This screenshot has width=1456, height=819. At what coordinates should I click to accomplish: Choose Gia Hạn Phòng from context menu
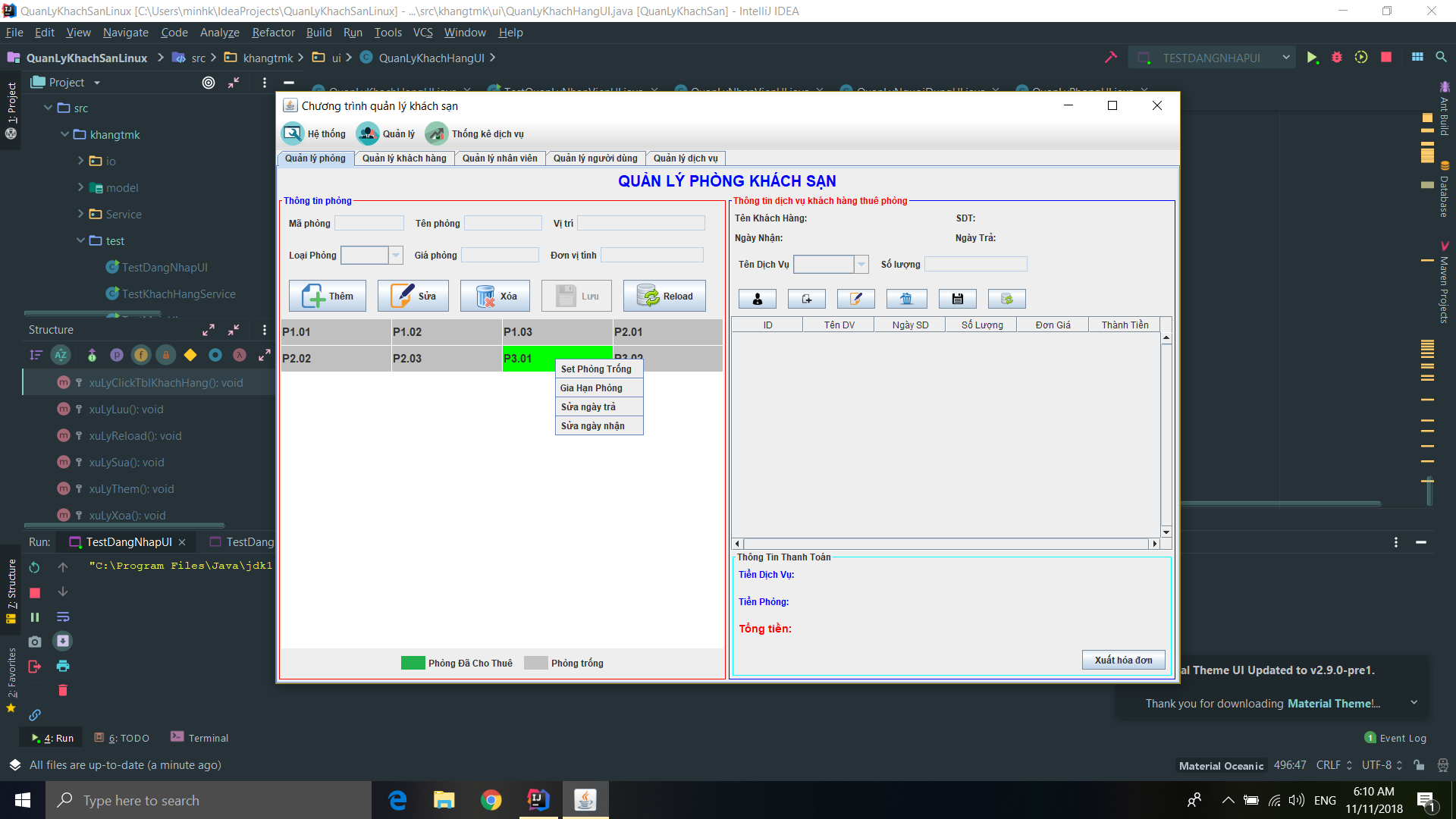click(591, 388)
